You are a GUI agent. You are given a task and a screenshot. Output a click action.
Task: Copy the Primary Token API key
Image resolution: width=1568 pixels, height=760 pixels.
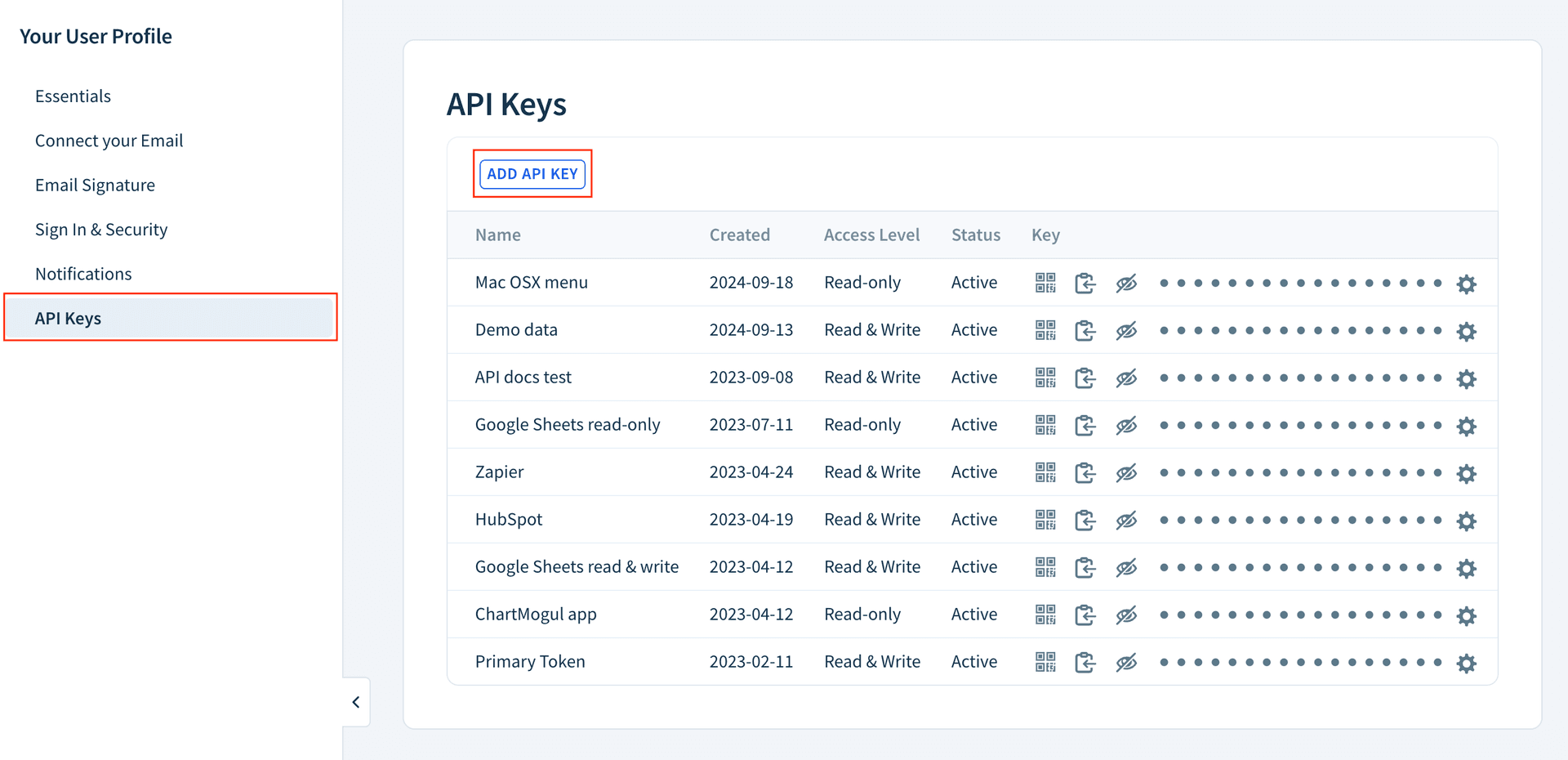click(1085, 662)
